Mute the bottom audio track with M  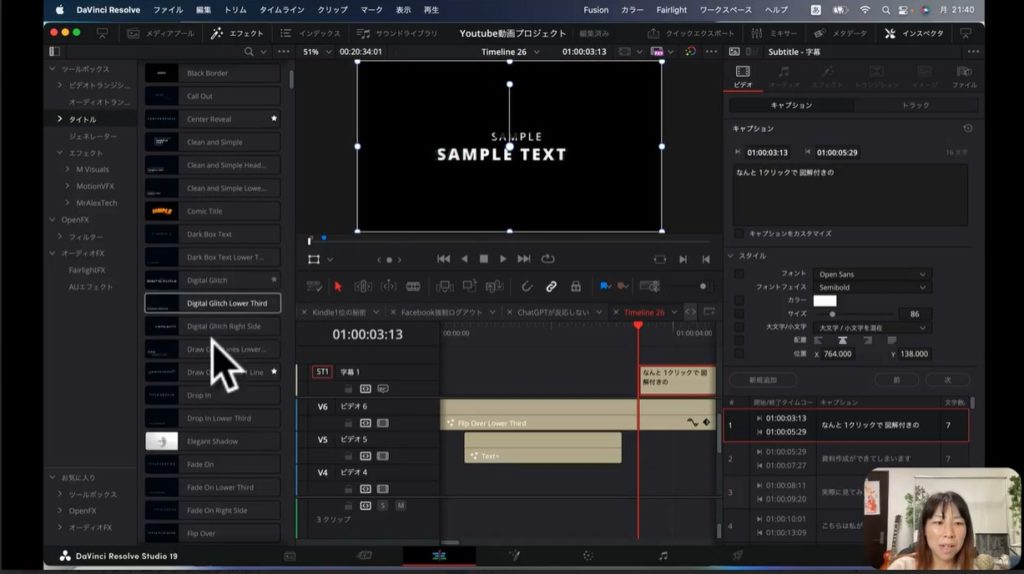pyautogui.click(x=400, y=506)
